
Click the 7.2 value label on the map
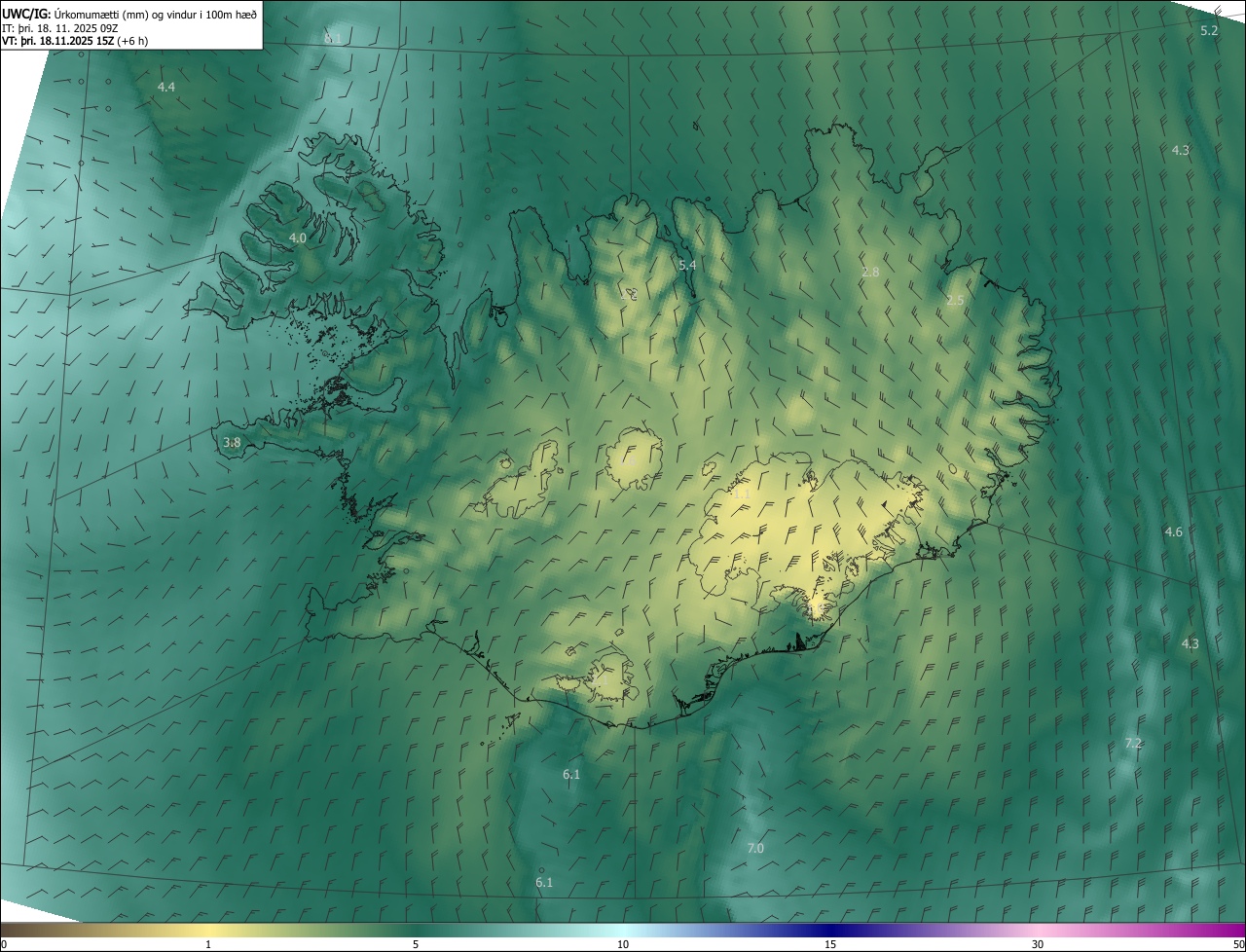click(x=1133, y=743)
